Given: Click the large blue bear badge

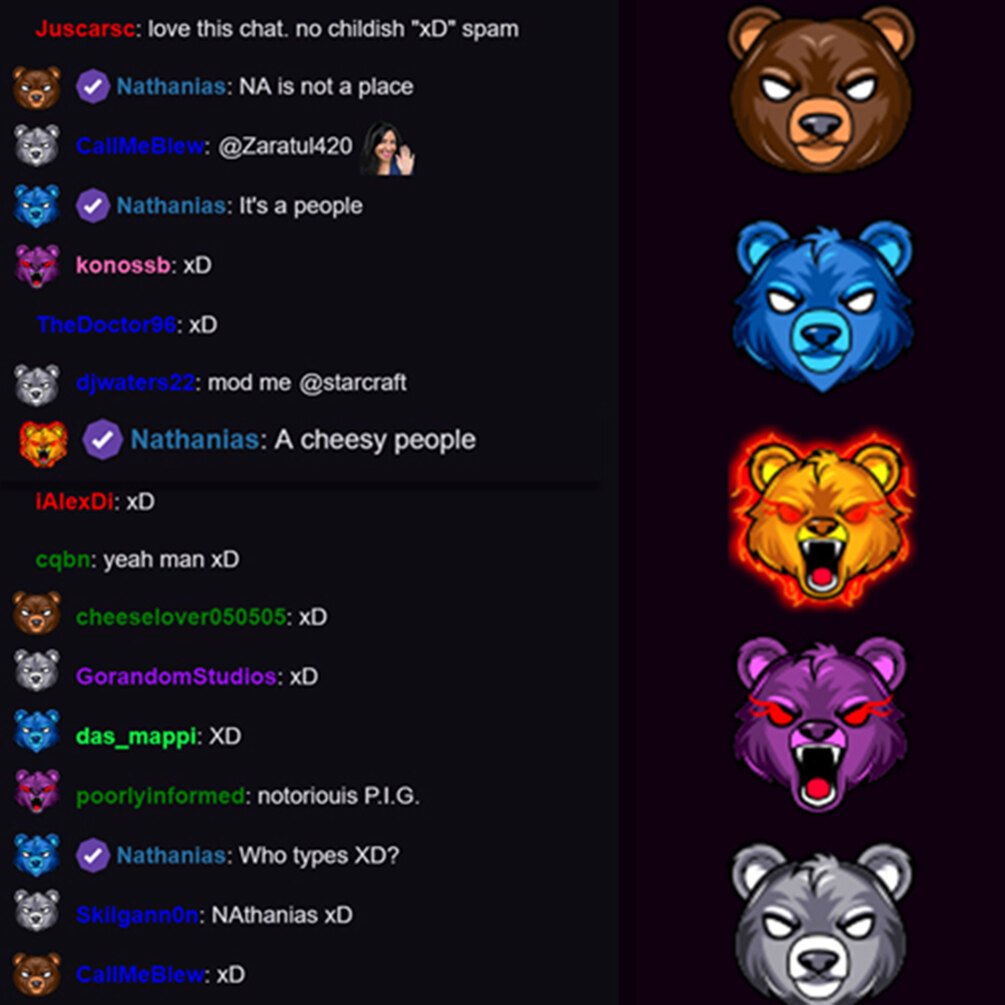Looking at the screenshot, I should (x=823, y=305).
